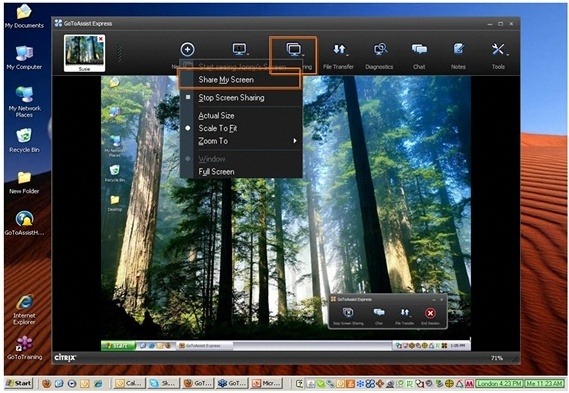Click the Screen Sharing toolbar icon
The height and width of the screenshot is (393, 569).
click(293, 49)
